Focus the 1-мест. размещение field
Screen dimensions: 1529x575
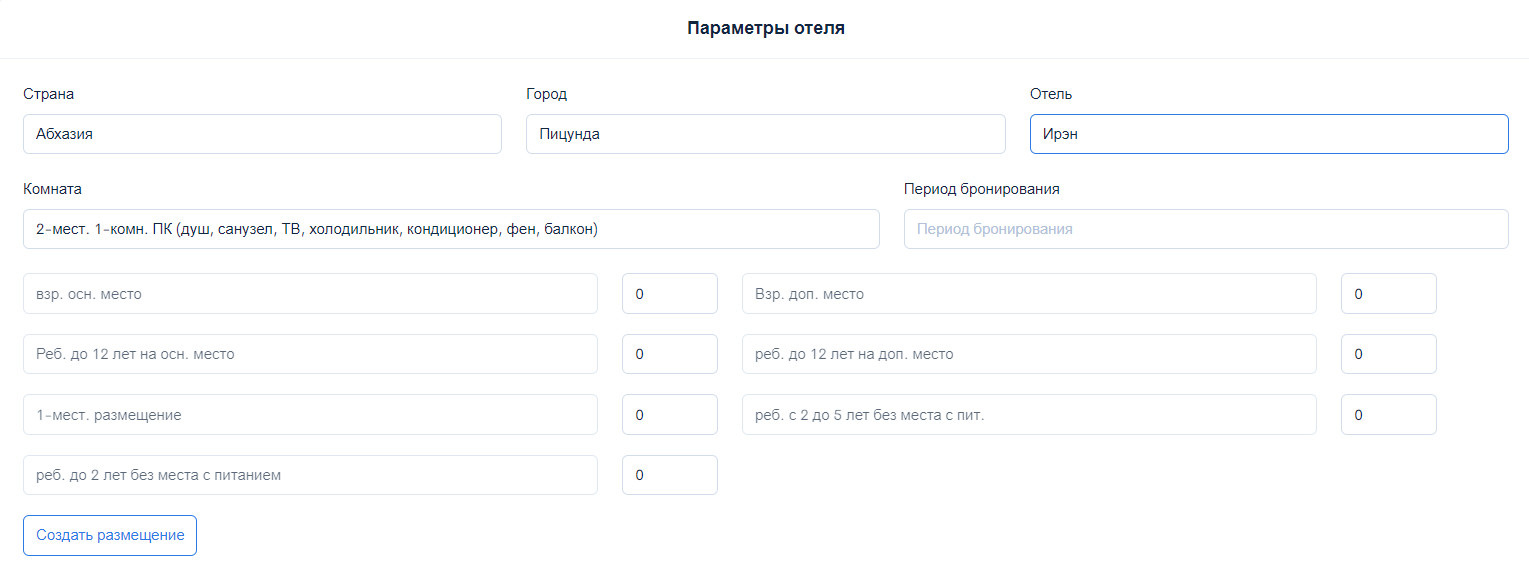(x=310, y=415)
